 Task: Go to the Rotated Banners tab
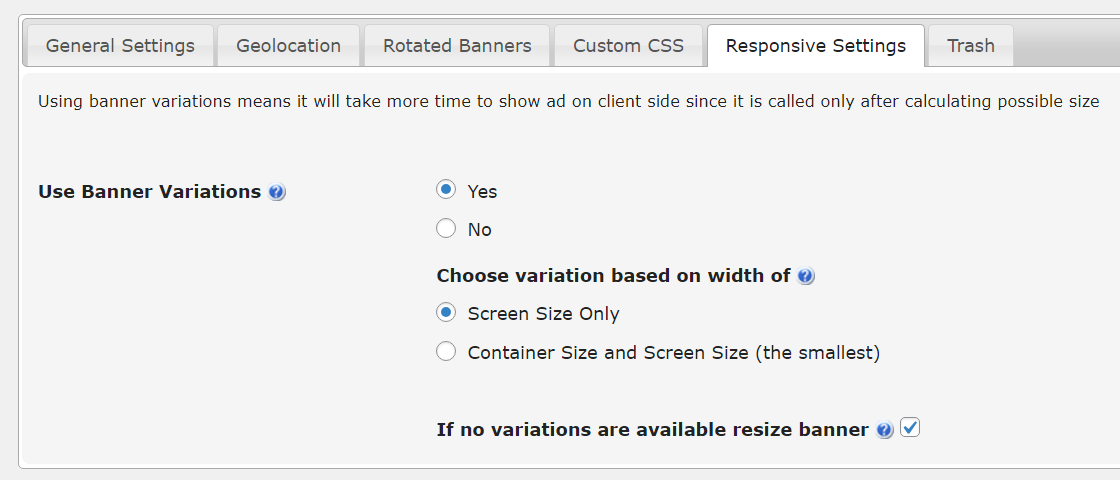(x=457, y=46)
